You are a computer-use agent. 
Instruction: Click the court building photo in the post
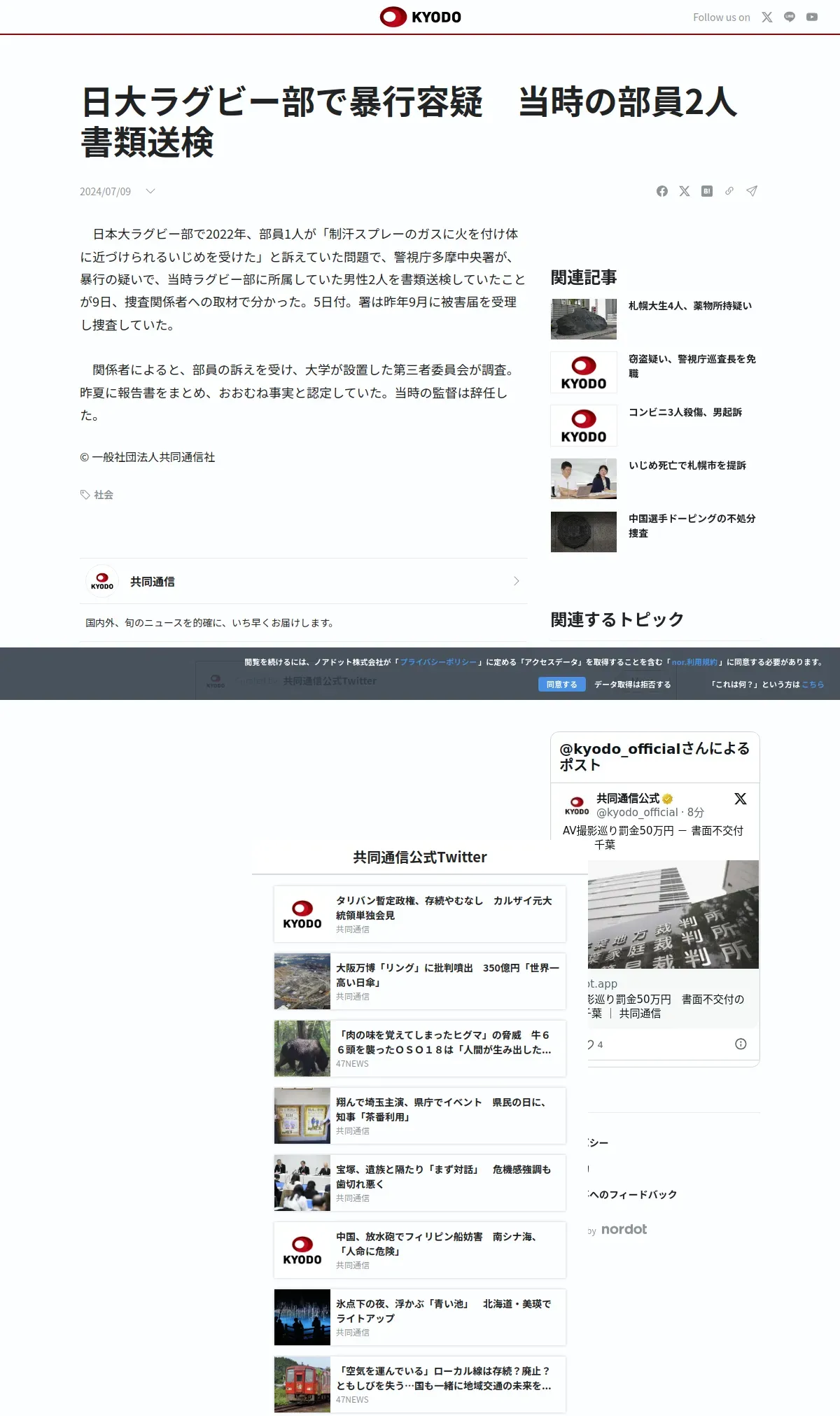tap(673, 914)
